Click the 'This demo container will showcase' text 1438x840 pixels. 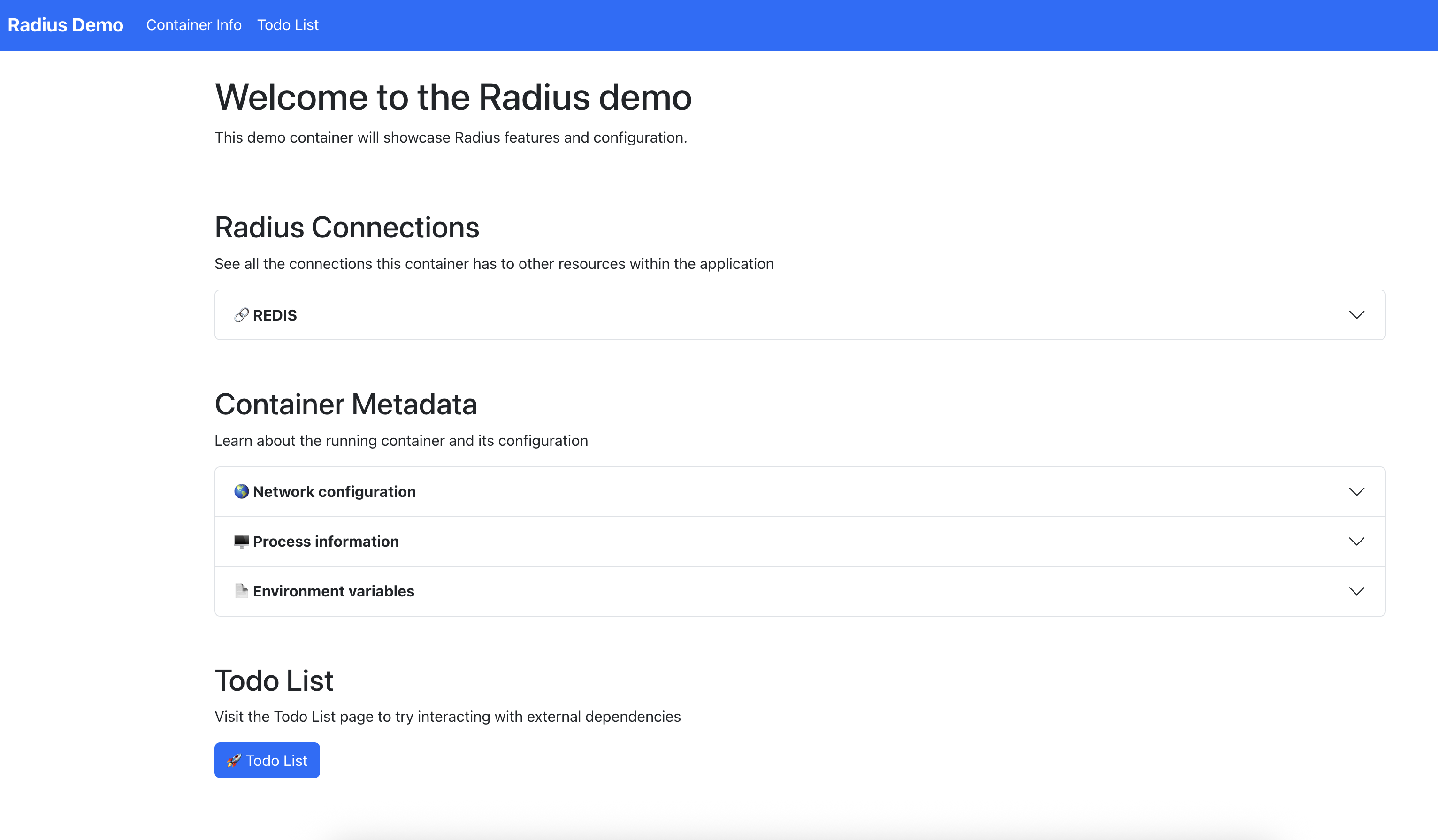point(451,137)
